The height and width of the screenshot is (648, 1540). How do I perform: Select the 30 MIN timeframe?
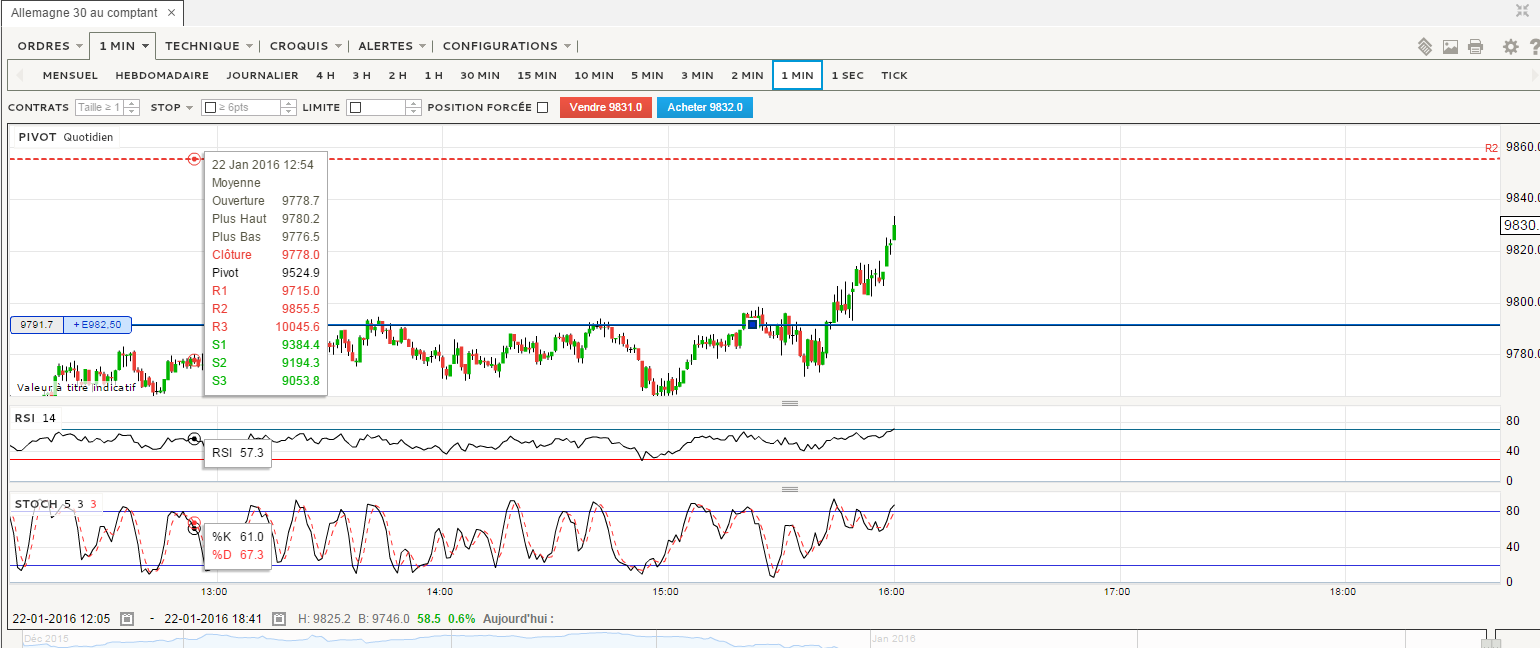click(480, 75)
